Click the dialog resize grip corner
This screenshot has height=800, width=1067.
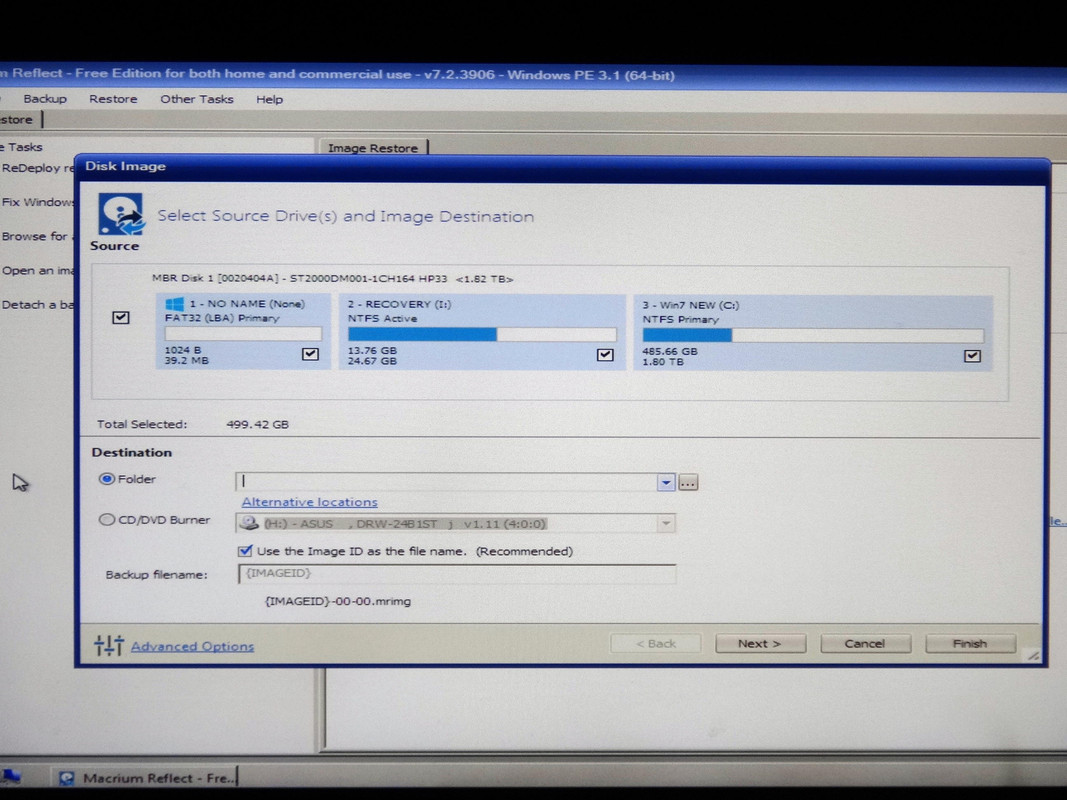[1033, 655]
